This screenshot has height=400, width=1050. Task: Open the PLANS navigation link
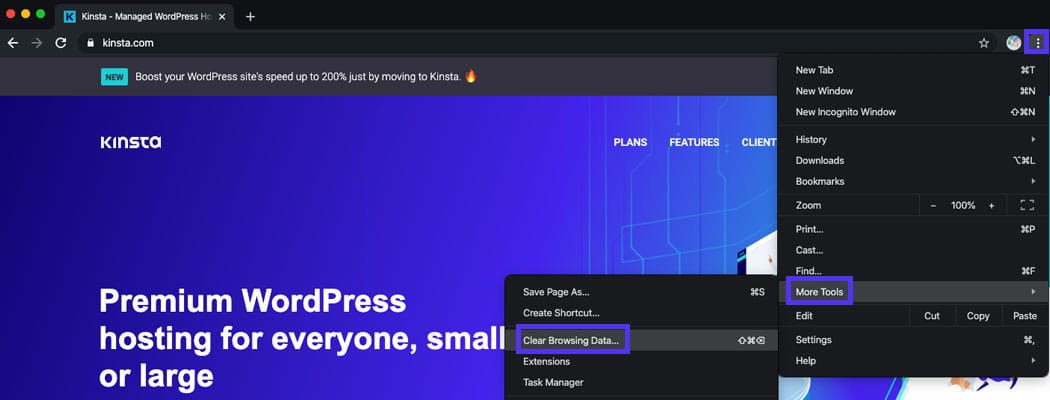point(630,143)
